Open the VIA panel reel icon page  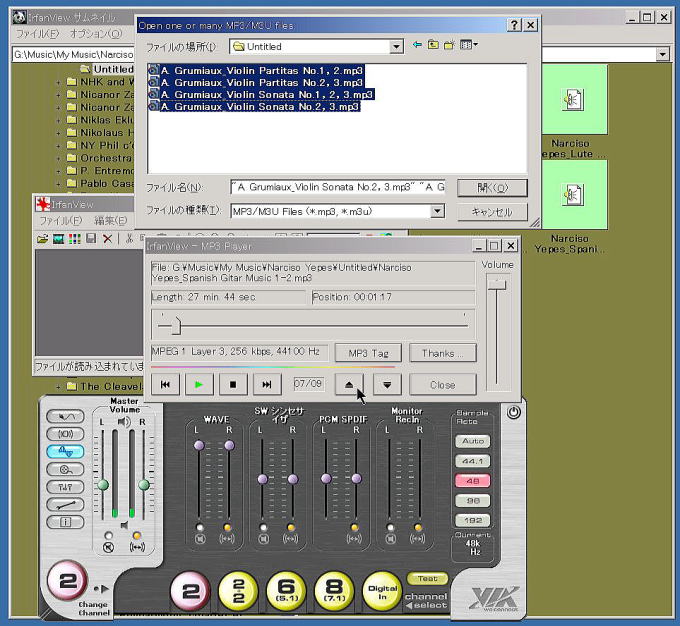coord(65,469)
